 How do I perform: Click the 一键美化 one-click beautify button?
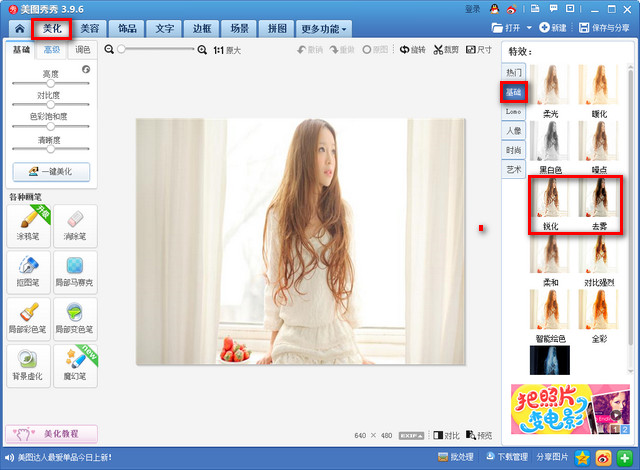pyautogui.click(x=51, y=171)
